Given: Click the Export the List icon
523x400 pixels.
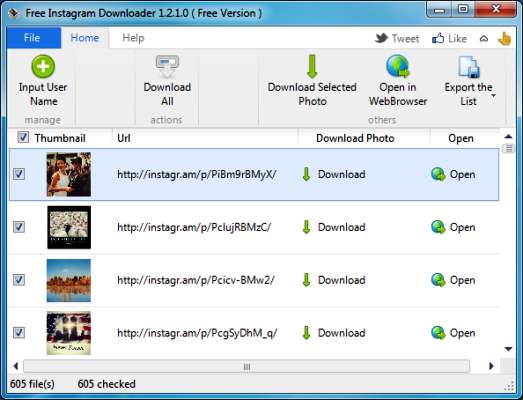Looking at the screenshot, I should click(x=469, y=67).
